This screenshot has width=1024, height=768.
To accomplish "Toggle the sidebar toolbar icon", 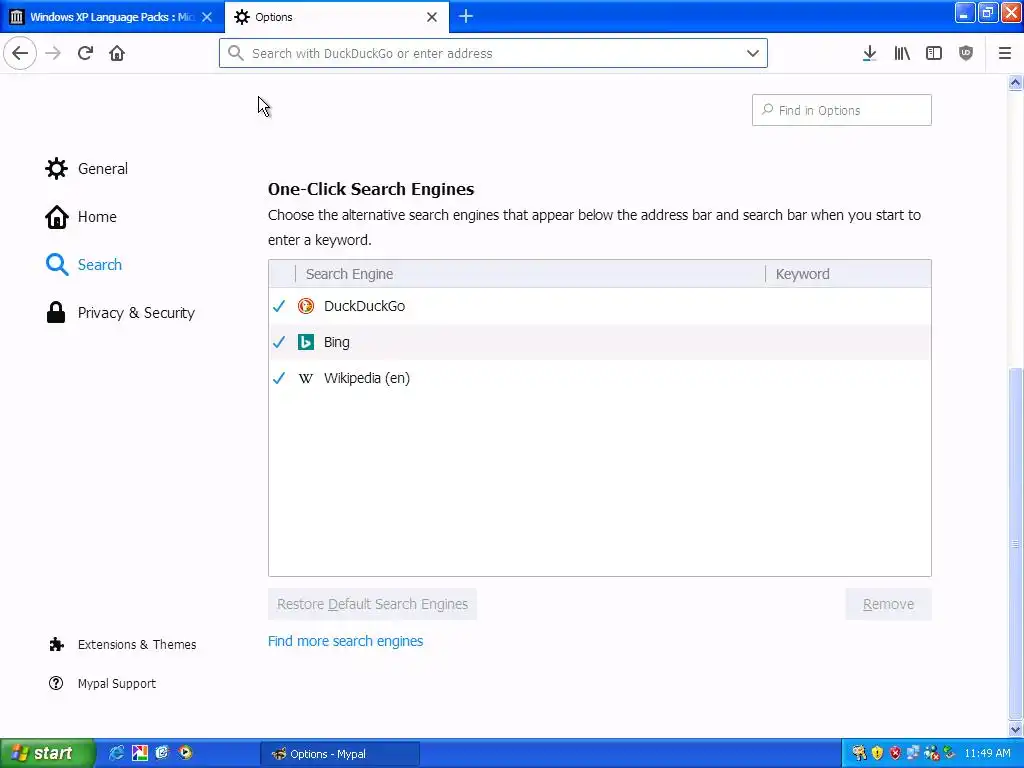I will (x=934, y=53).
